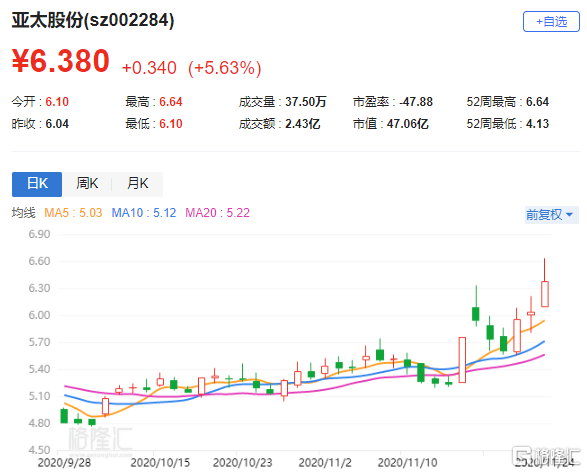
Task: Click the 52周最高 value 6.64
Action: 537,102
